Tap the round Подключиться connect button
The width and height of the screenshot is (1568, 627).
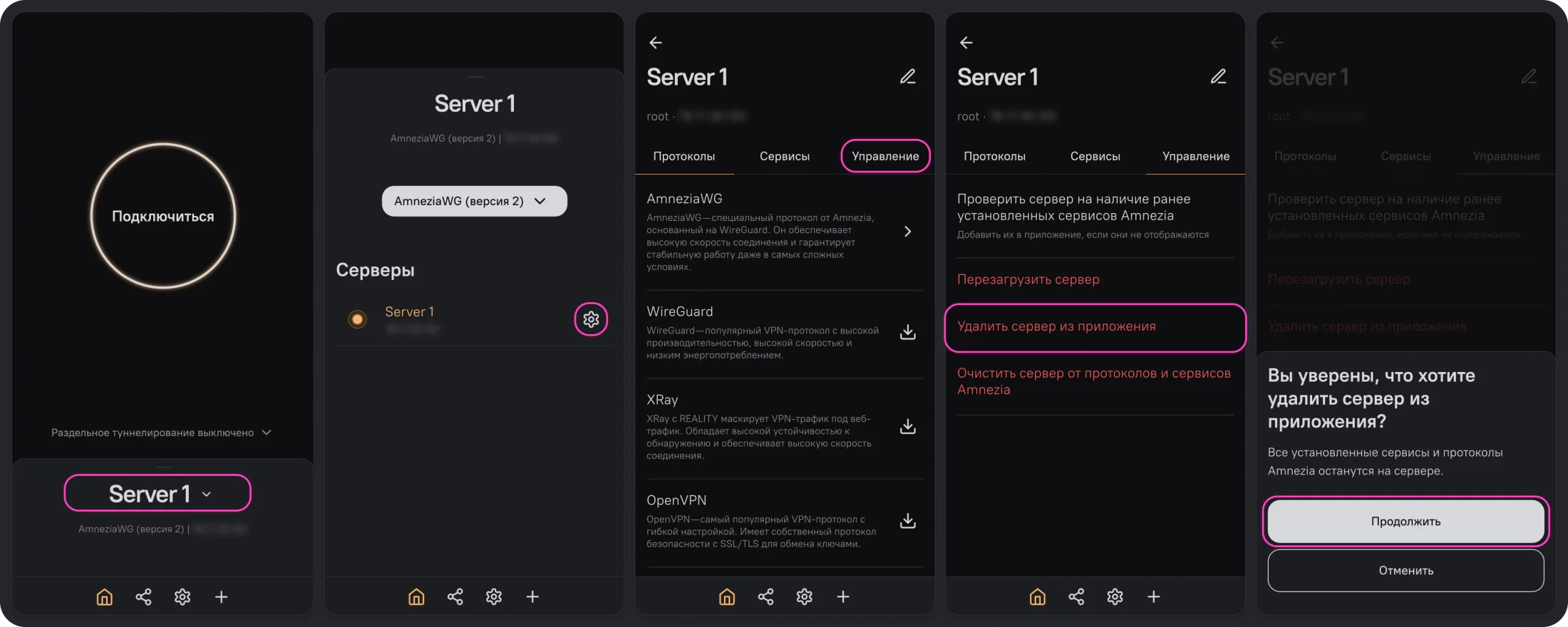(x=163, y=216)
